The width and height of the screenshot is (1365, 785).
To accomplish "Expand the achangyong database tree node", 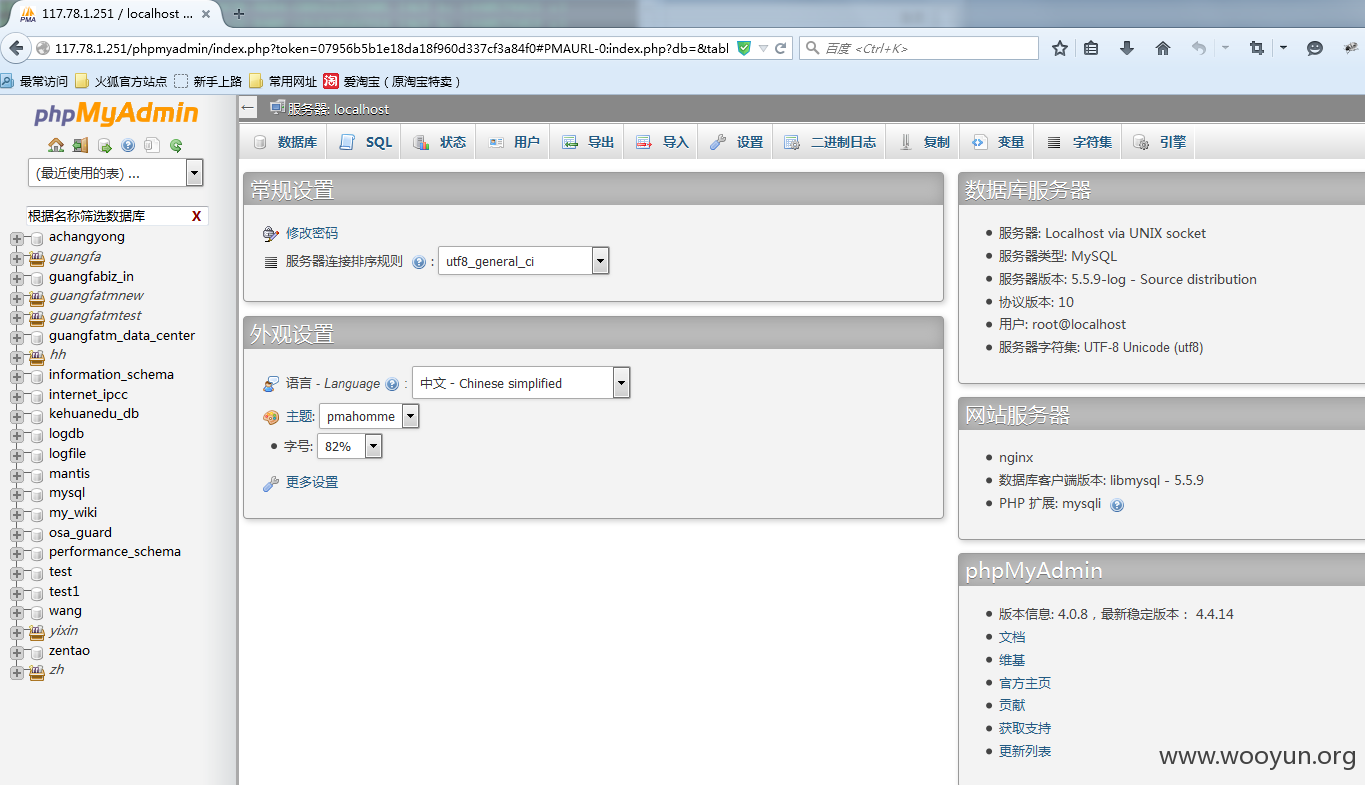I will pyautogui.click(x=16, y=238).
